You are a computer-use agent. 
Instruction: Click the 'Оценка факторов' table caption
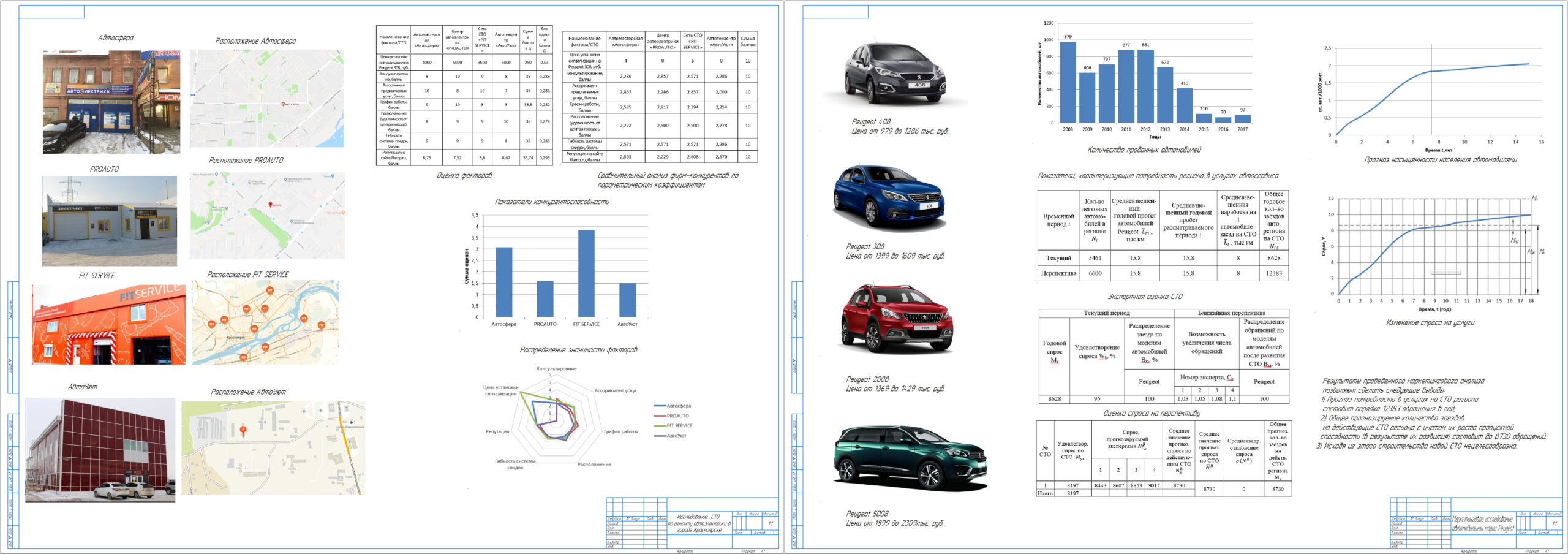click(x=464, y=176)
